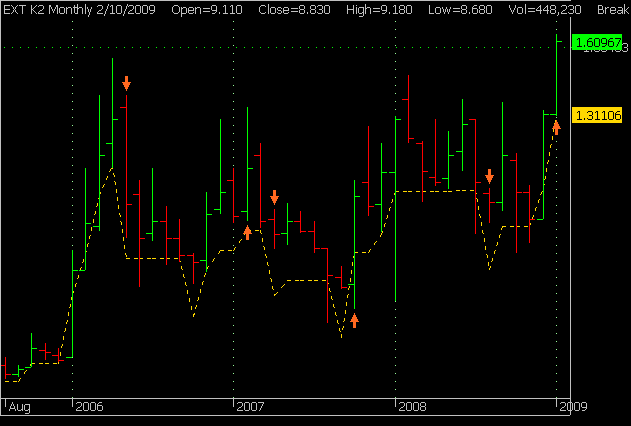Click the "Aug" time axis label
The width and height of the screenshot is (631, 426).
19,407
